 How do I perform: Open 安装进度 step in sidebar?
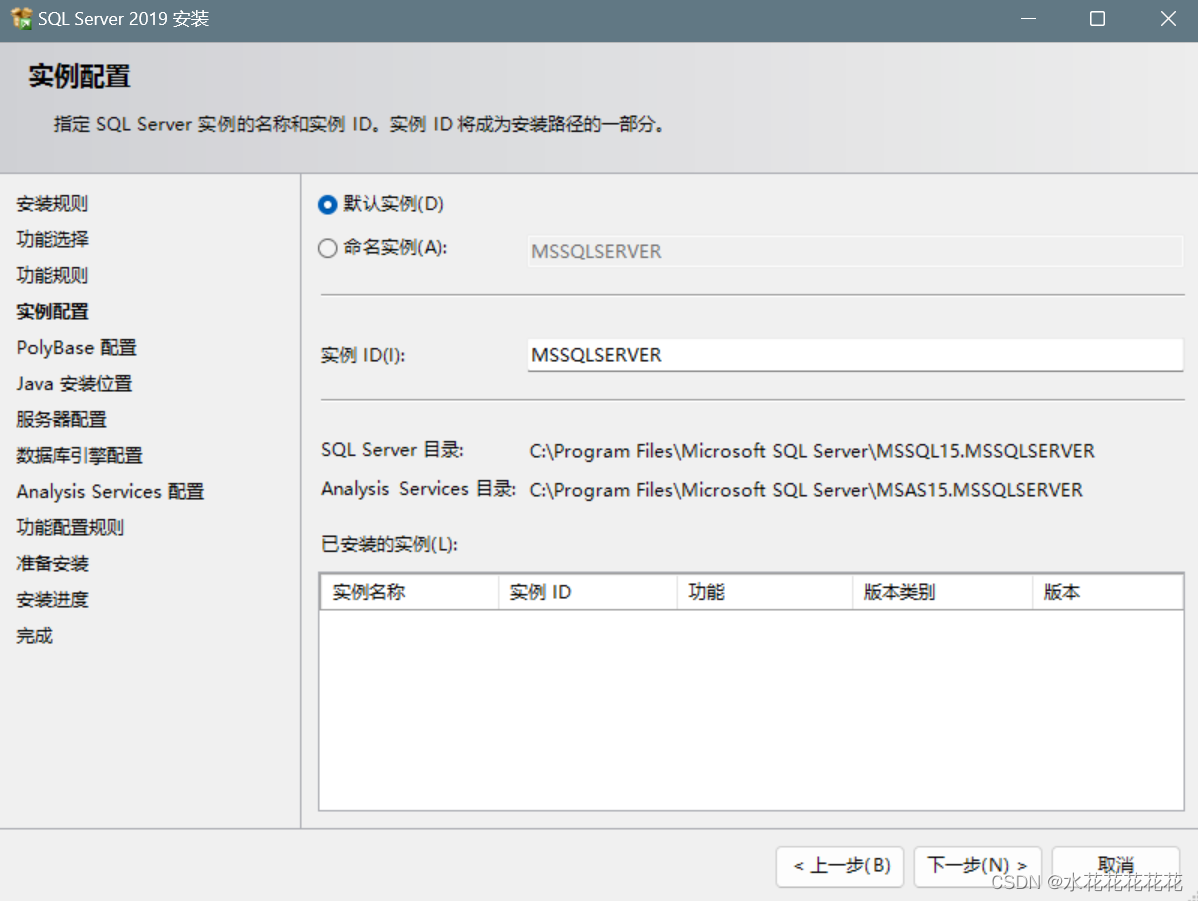click(x=52, y=600)
